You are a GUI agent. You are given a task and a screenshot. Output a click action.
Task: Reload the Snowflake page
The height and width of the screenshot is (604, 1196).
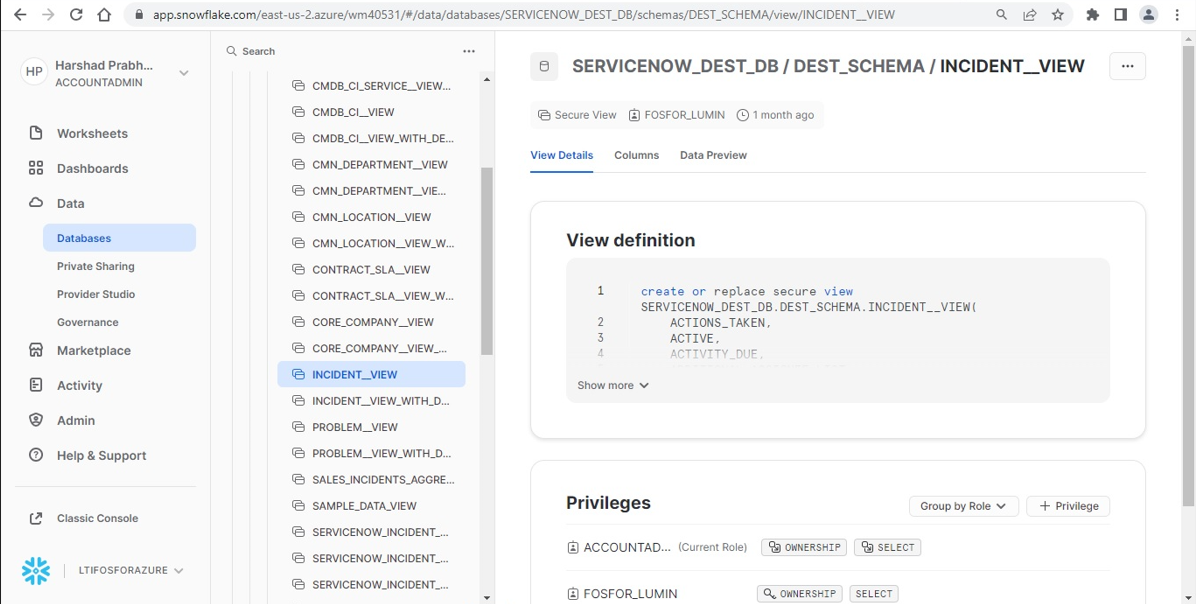pyautogui.click(x=76, y=14)
